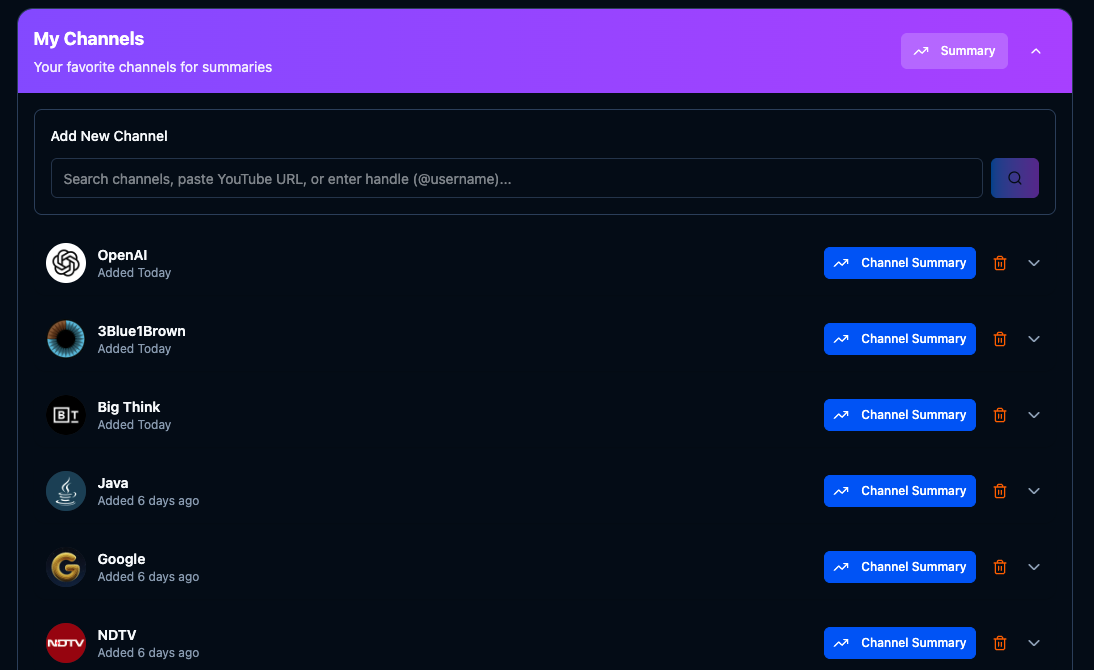Click 'Added 6 days ago' under Java

(x=148, y=501)
